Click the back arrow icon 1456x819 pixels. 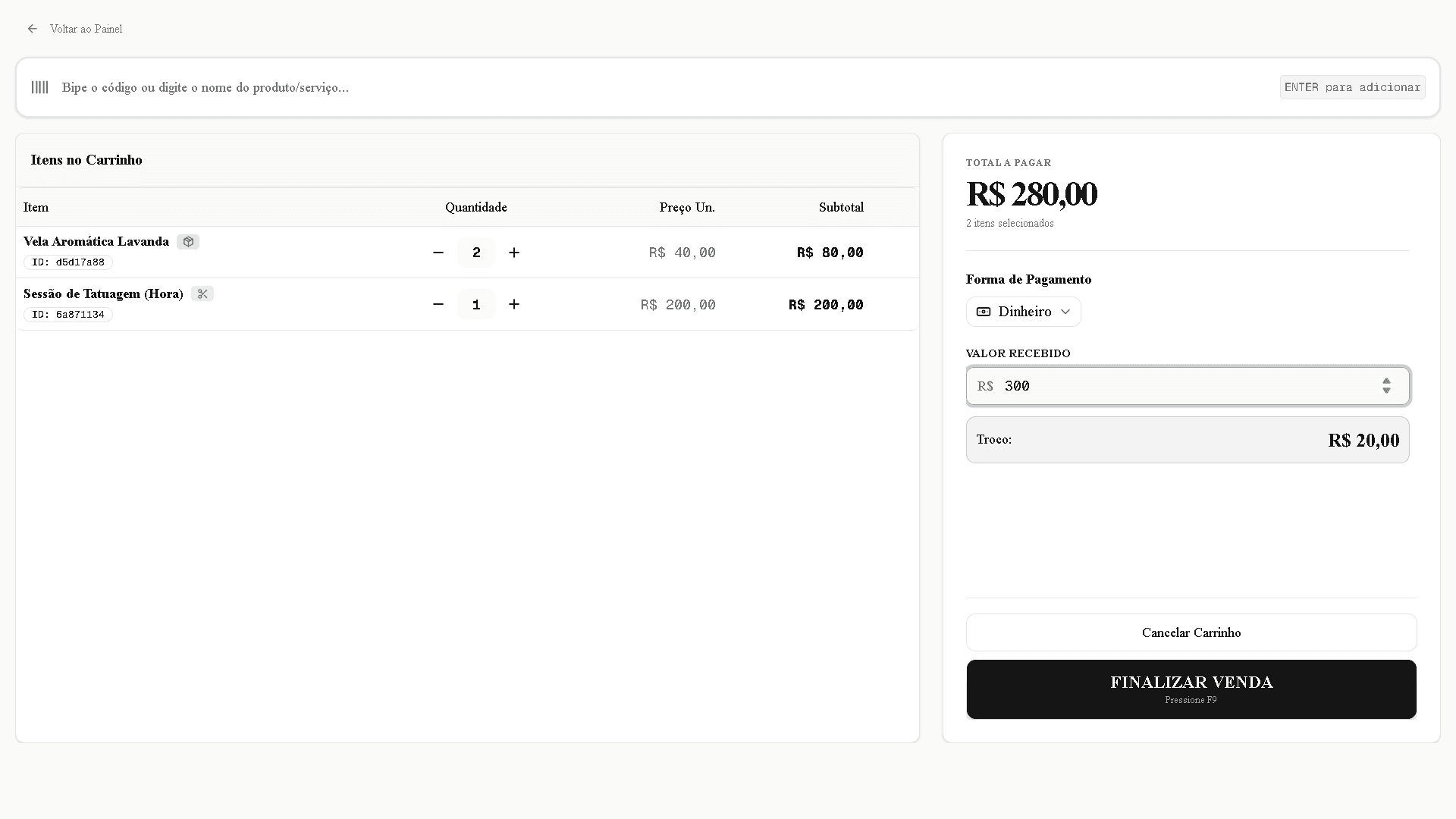click(32, 29)
